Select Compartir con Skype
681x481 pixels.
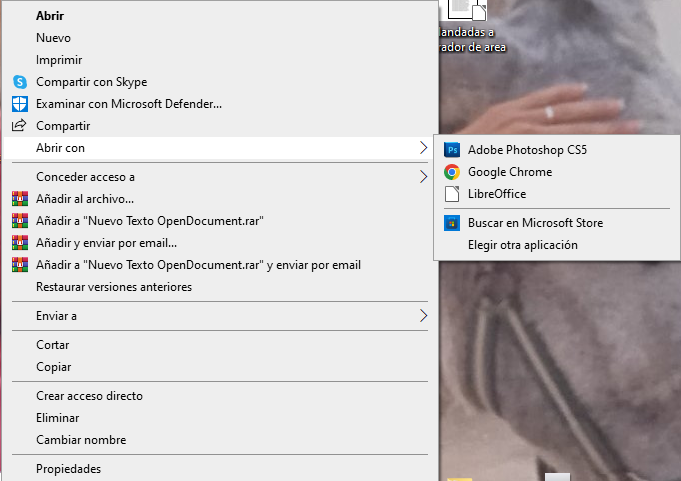coord(221,82)
